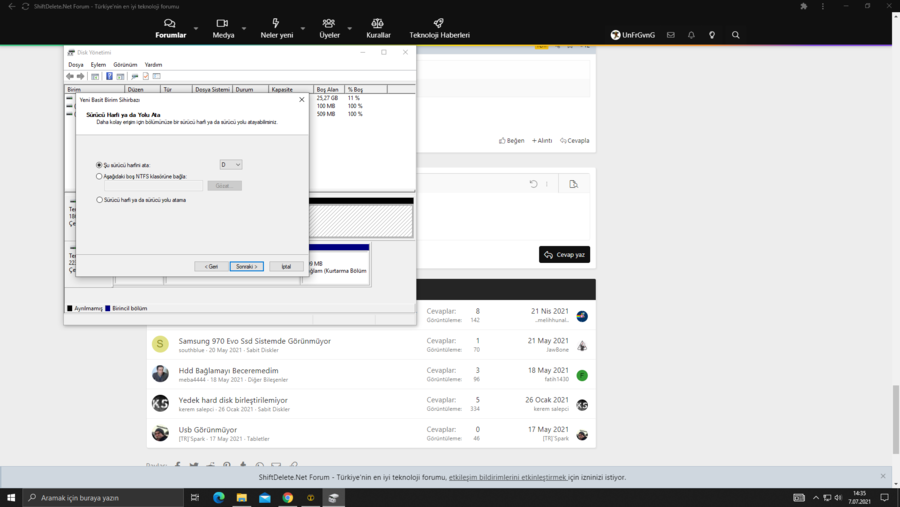The width and height of the screenshot is (900, 507).
Task: Select 'Sürücü harfi ya da sürücü yolu atama' option
Action: (99, 200)
